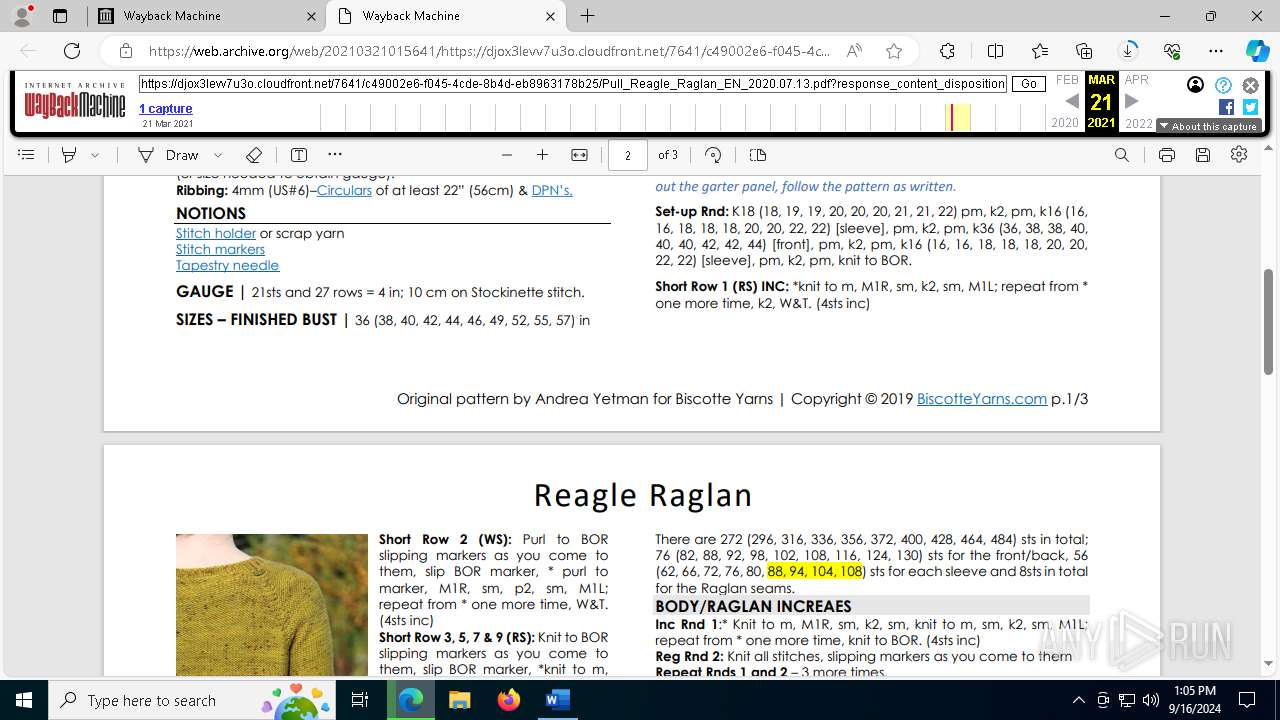Toggle split screen view
Viewport: 1280px width, 720px height.
click(x=995, y=51)
